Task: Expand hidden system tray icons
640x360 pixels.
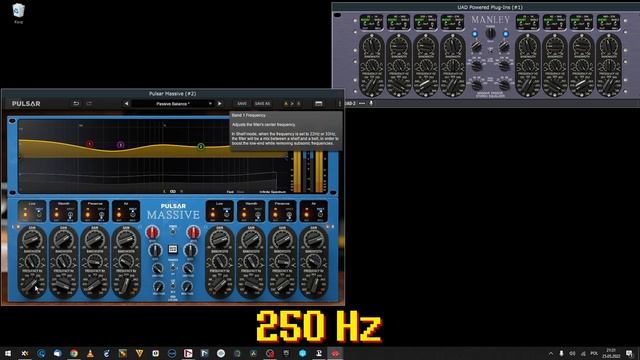Action: [x=551, y=353]
